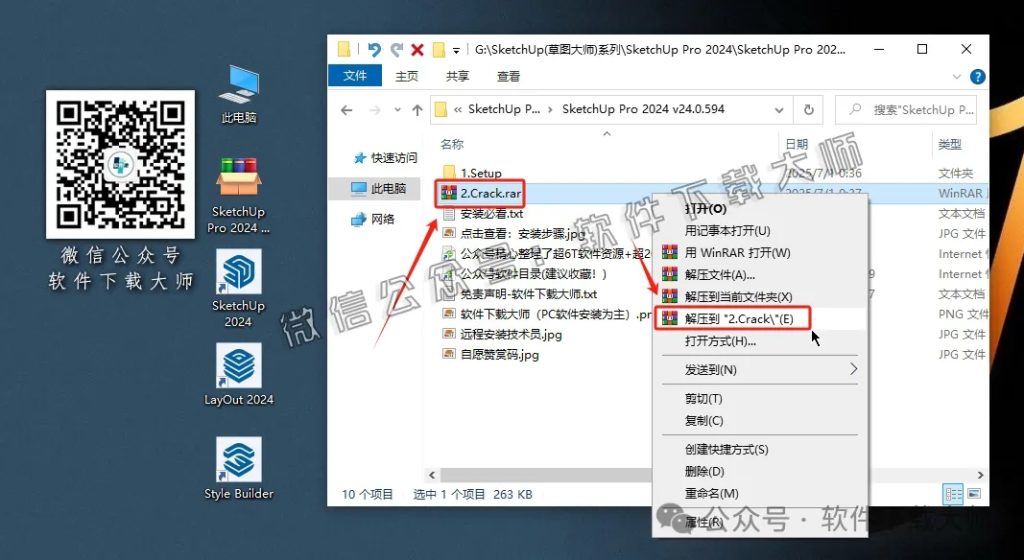Click the undo icon in the title bar

point(374,50)
